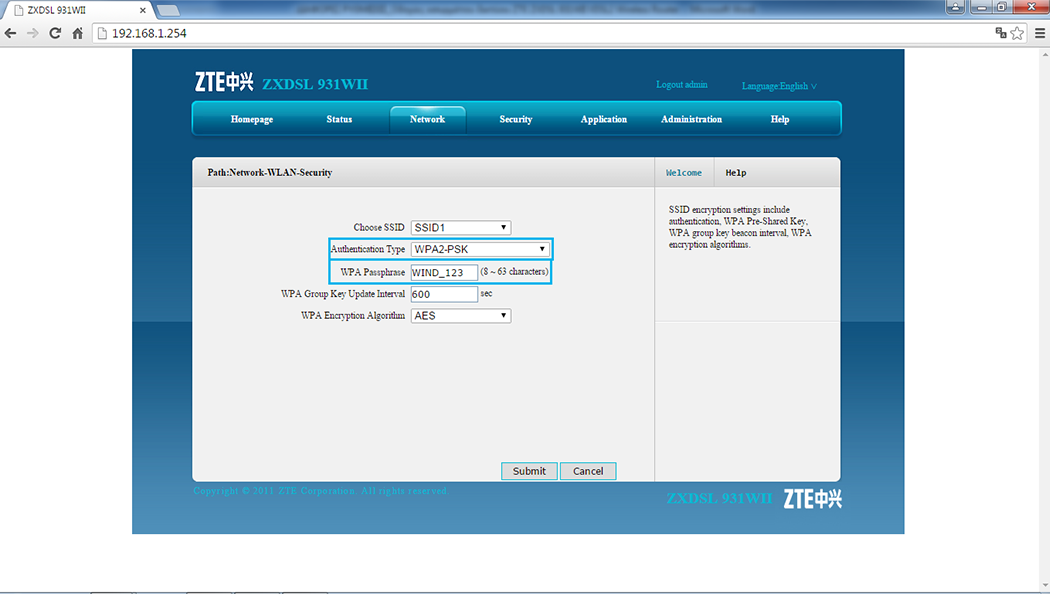
Task: Expand the Choose SSID dropdown
Action: 461,228
